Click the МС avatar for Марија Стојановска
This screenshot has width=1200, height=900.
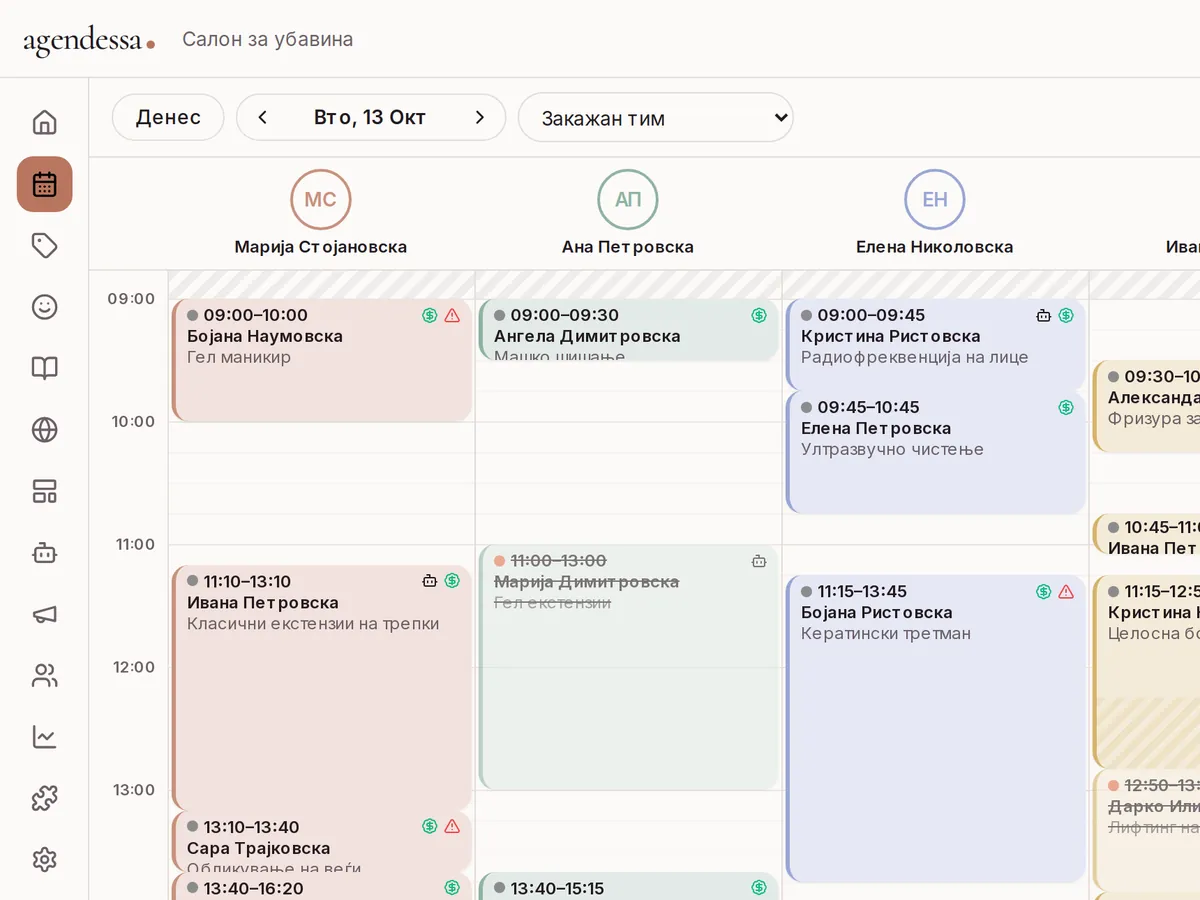(x=321, y=199)
